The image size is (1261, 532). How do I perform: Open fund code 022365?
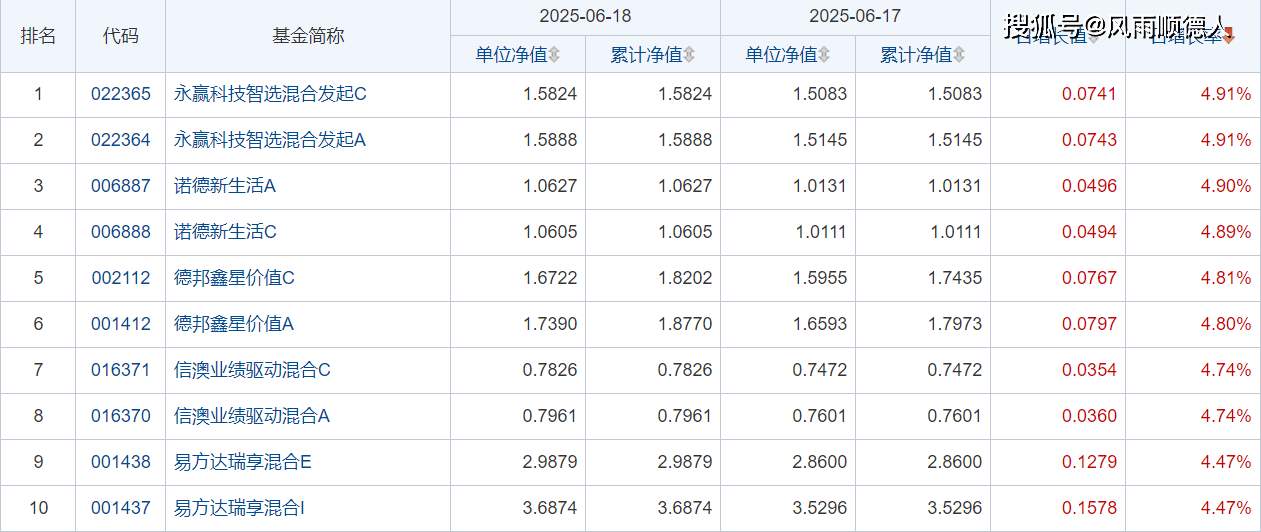[121, 94]
